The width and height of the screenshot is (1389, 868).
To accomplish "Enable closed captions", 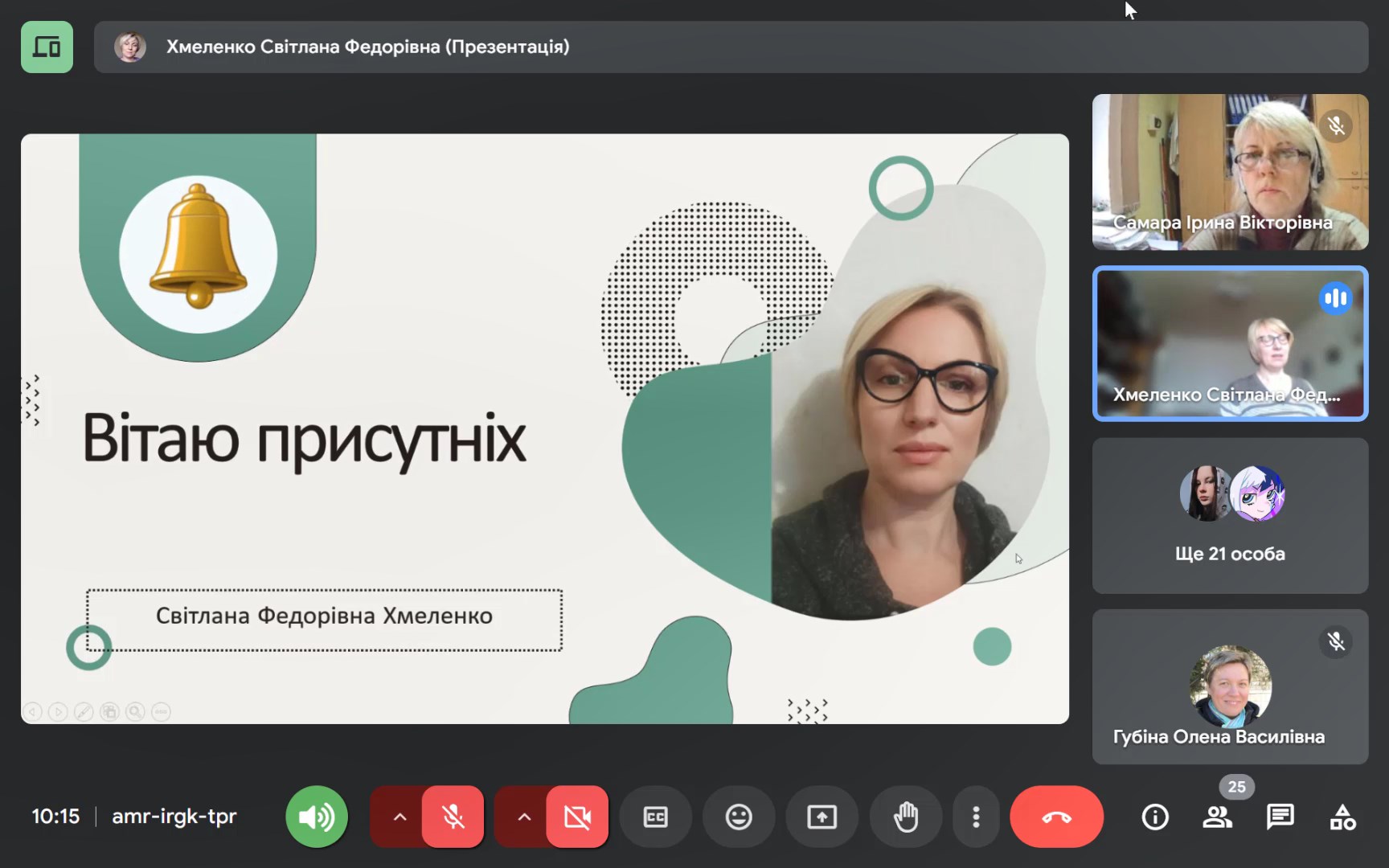I will point(656,817).
